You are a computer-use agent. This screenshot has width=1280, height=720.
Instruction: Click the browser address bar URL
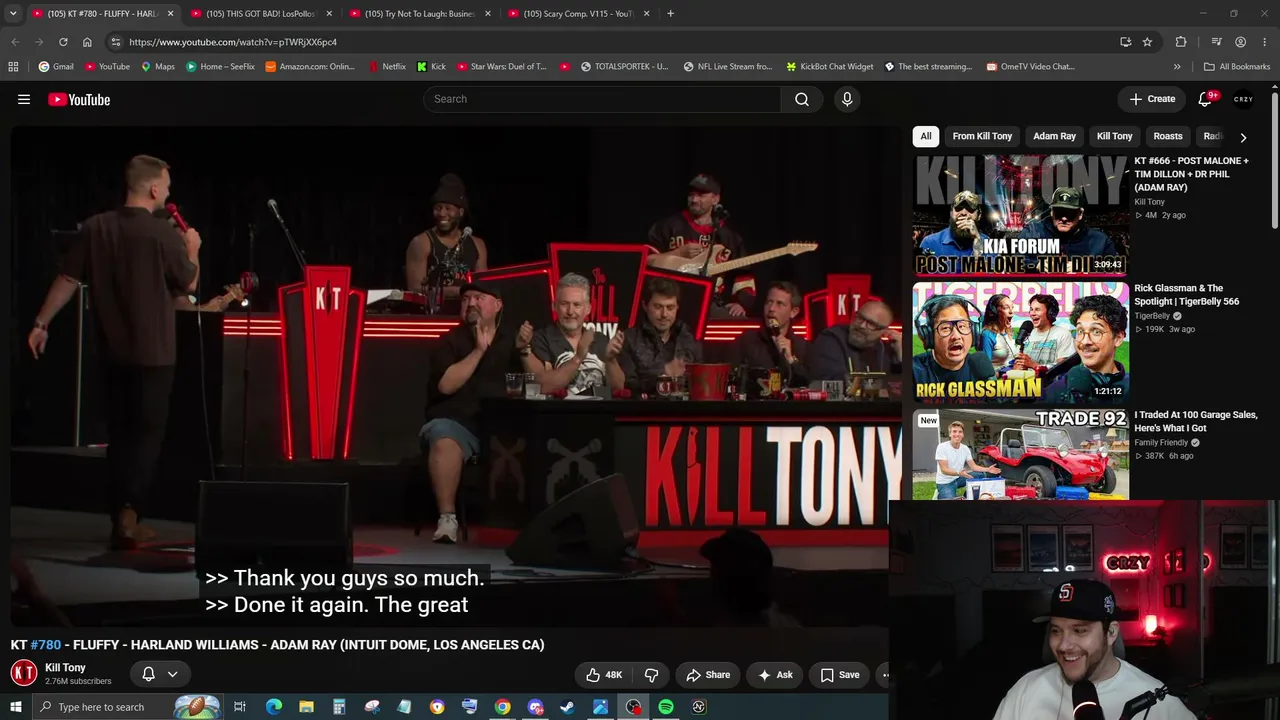click(x=233, y=42)
